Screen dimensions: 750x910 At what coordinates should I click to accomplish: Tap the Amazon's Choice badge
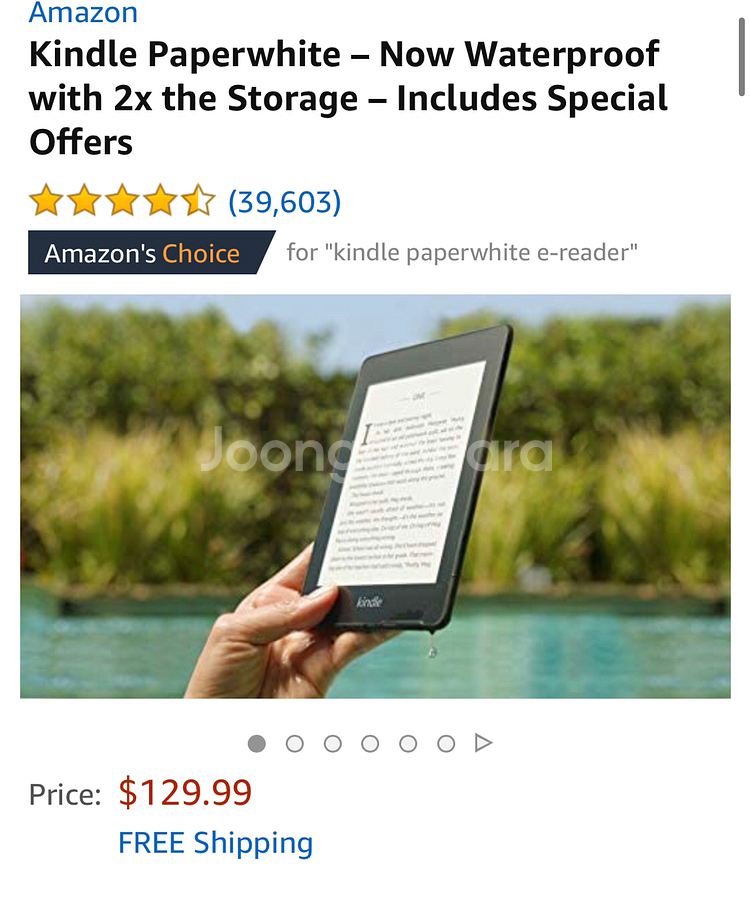pyautogui.click(x=151, y=252)
